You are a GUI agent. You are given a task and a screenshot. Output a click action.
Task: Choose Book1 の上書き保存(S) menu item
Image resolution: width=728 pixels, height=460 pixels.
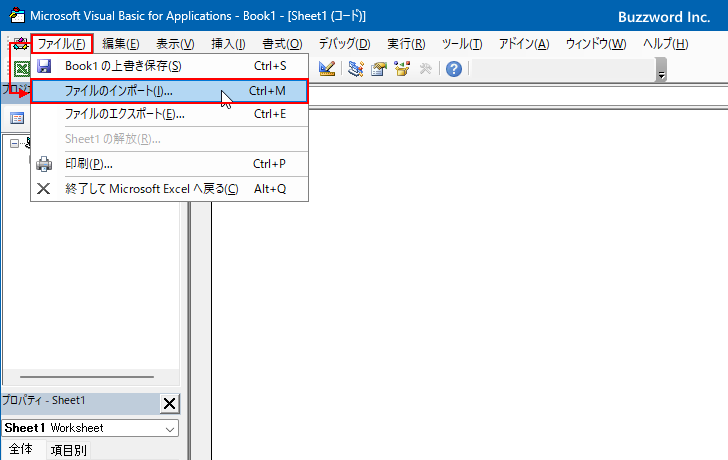point(169,66)
